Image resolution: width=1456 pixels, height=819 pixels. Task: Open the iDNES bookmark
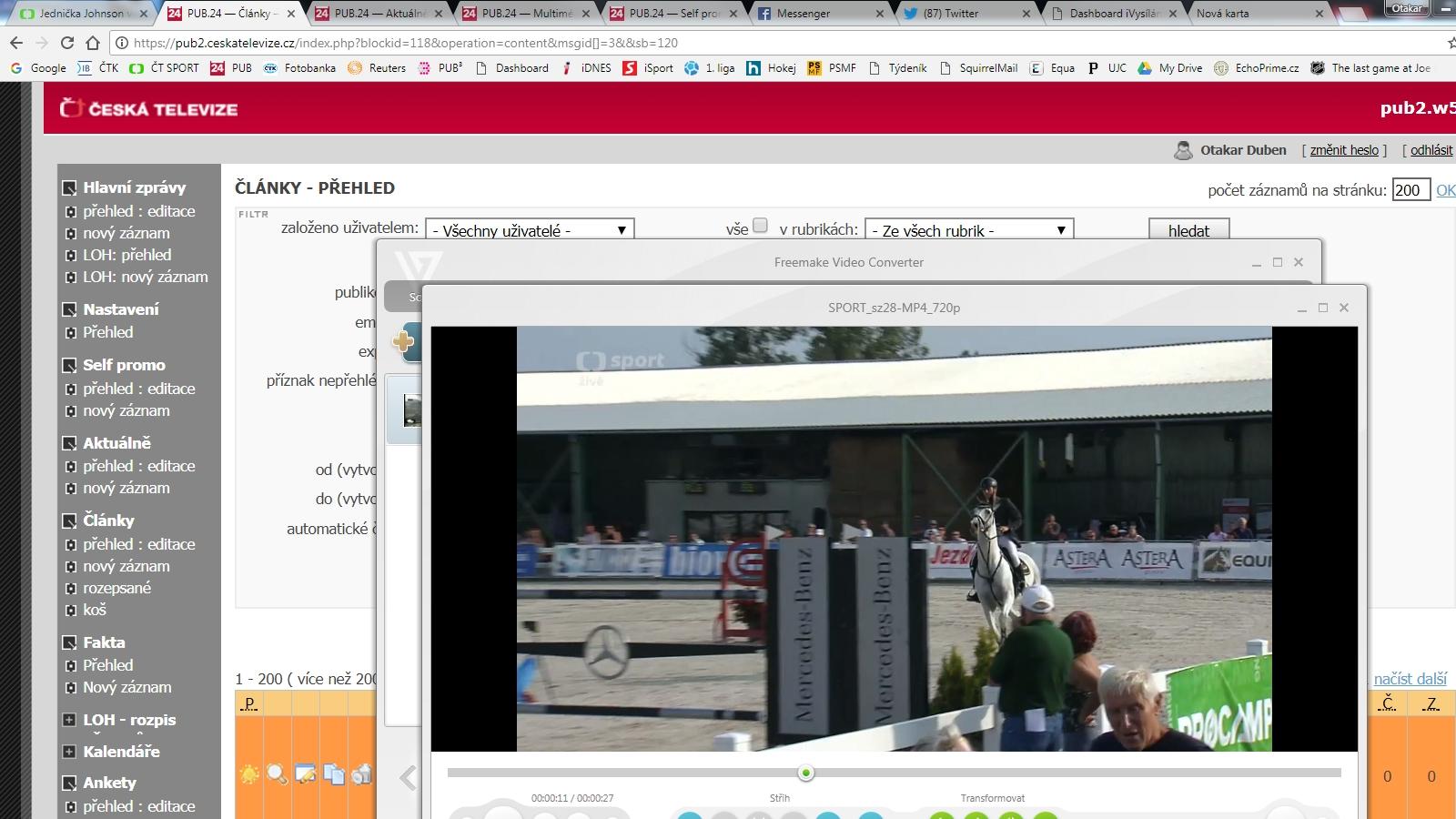(586, 68)
